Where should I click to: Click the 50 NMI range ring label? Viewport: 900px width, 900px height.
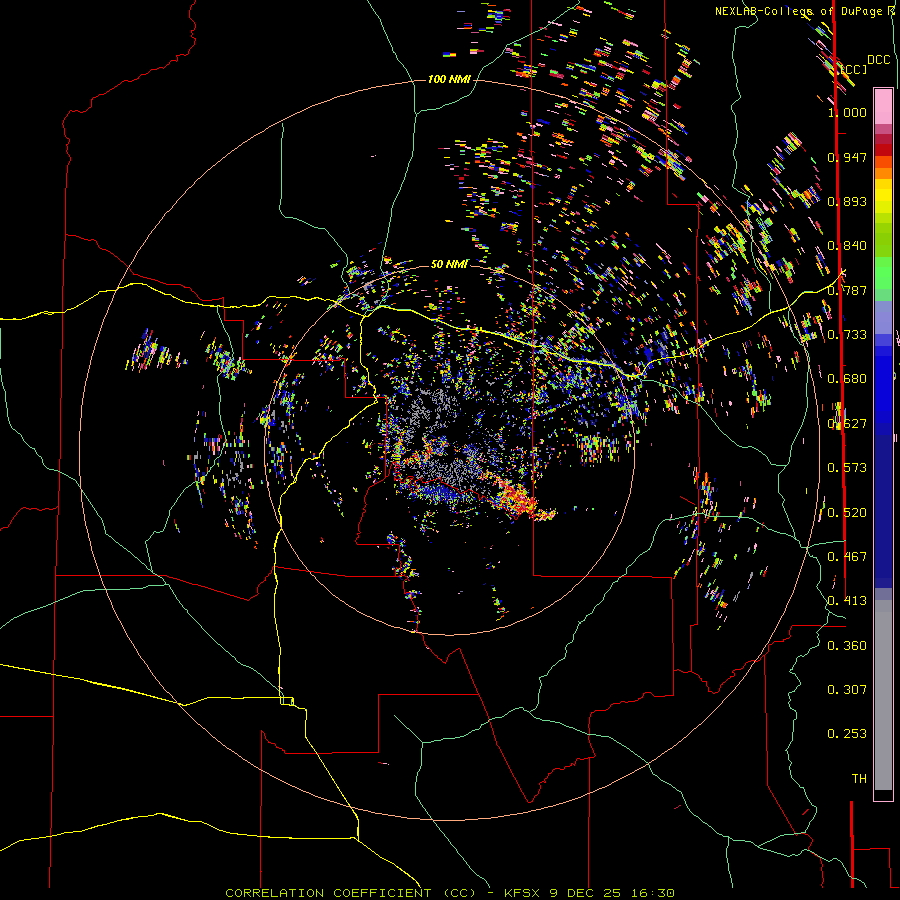click(449, 264)
